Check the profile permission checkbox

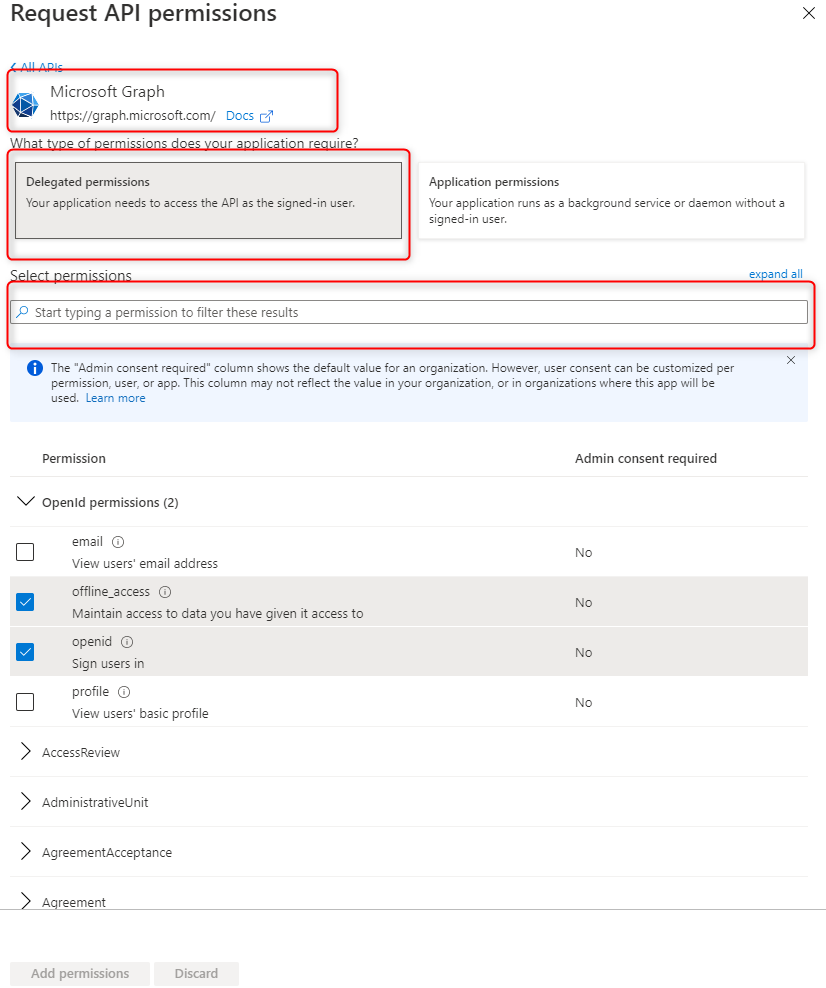click(25, 702)
